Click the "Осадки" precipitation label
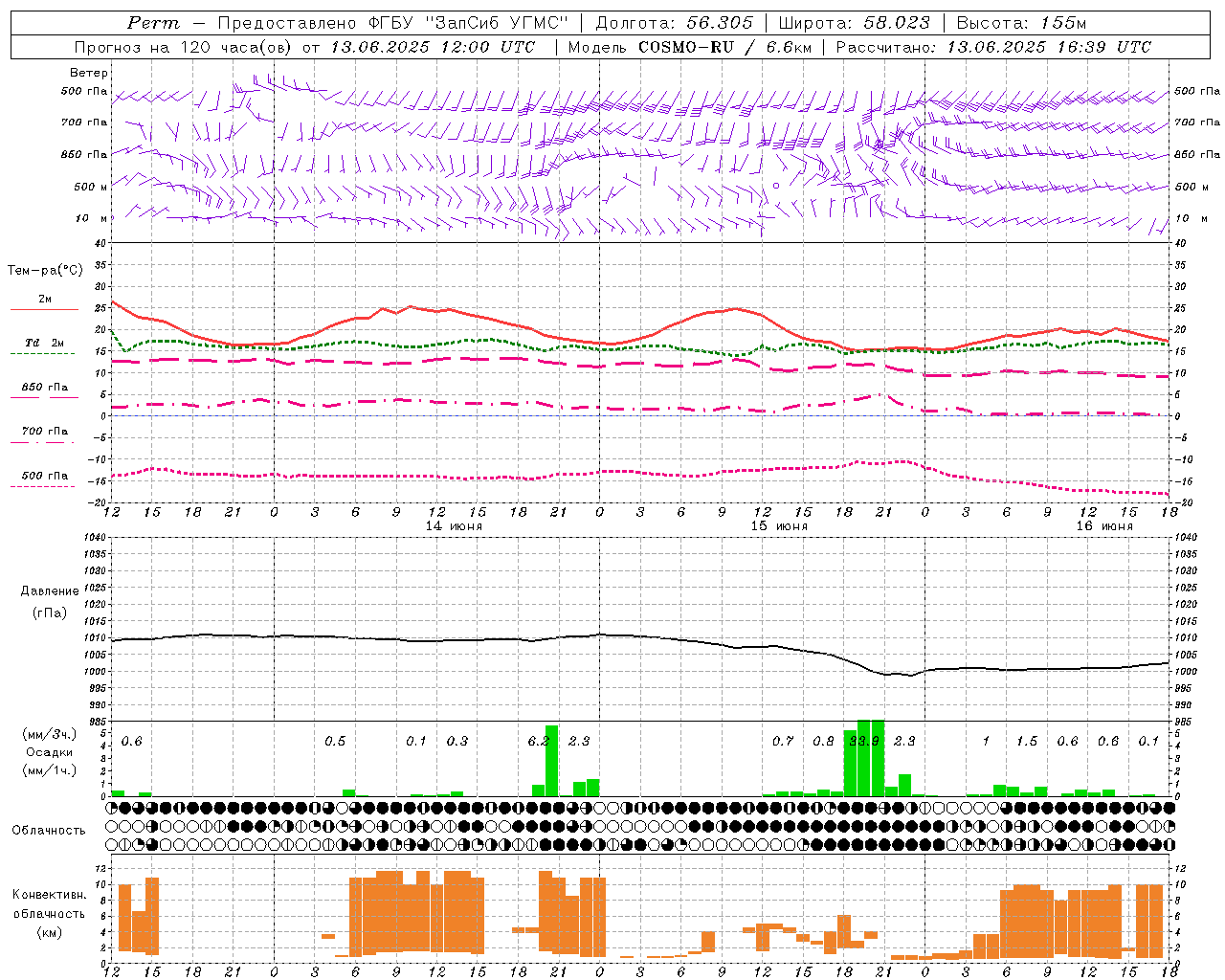Image resolution: width=1225 pixels, height=980 pixels. point(49,752)
